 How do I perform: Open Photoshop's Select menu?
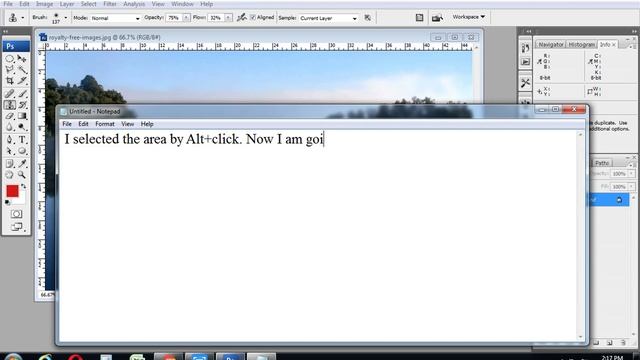click(x=88, y=4)
